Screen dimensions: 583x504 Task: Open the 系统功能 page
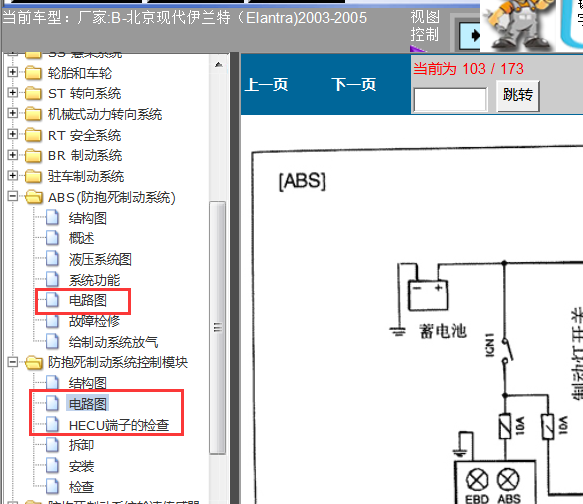click(x=94, y=280)
